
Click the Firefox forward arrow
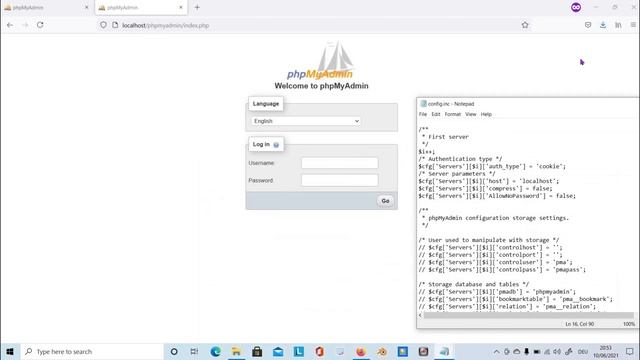[25, 25]
